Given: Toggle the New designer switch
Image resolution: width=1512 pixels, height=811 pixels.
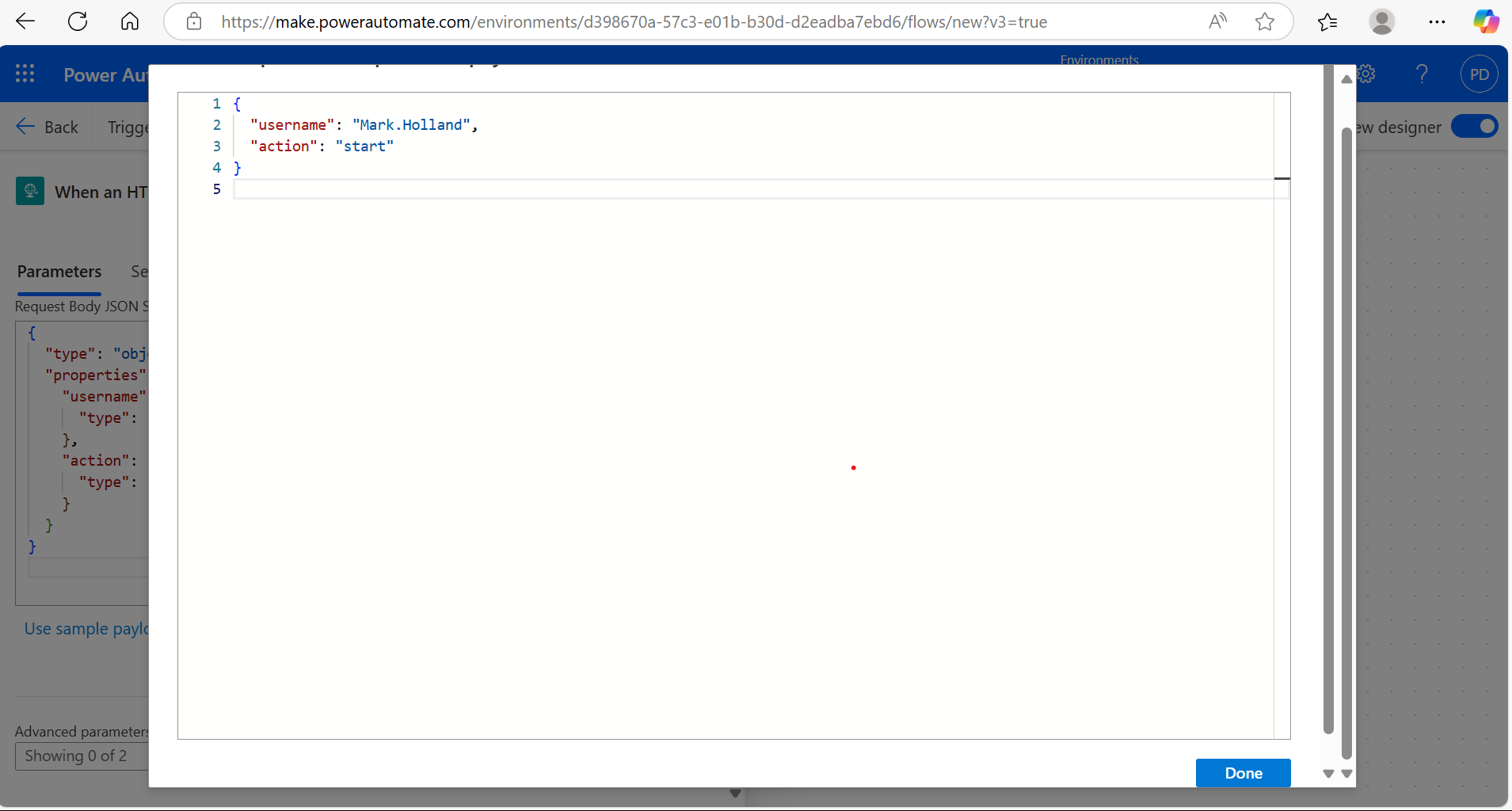Looking at the screenshot, I should (1474, 127).
